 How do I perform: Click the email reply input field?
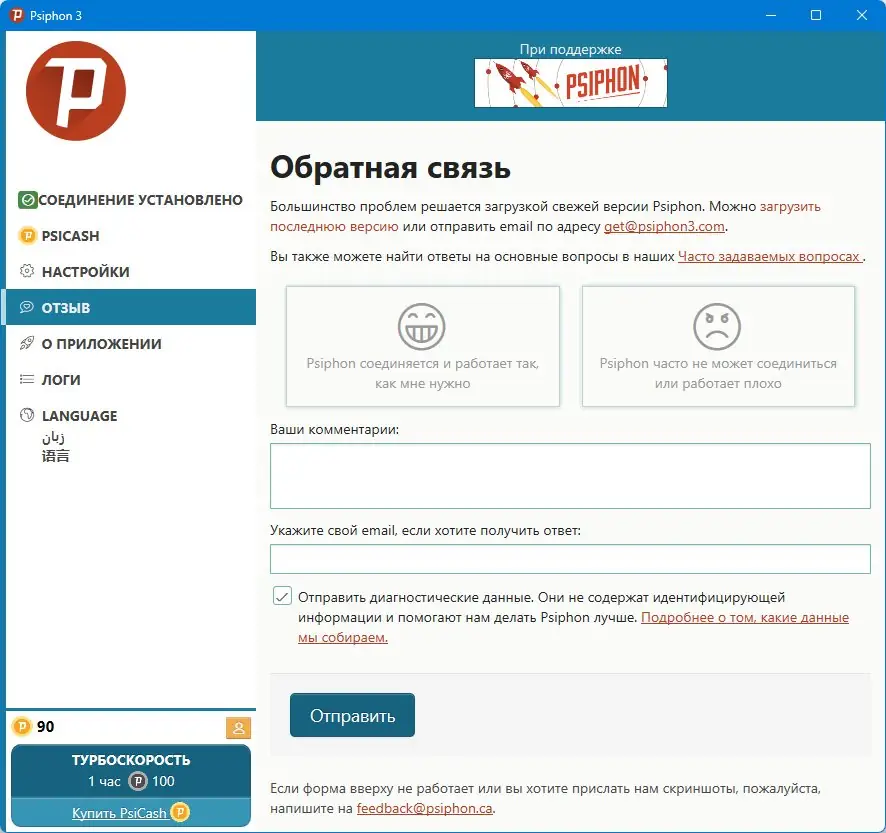(570, 559)
